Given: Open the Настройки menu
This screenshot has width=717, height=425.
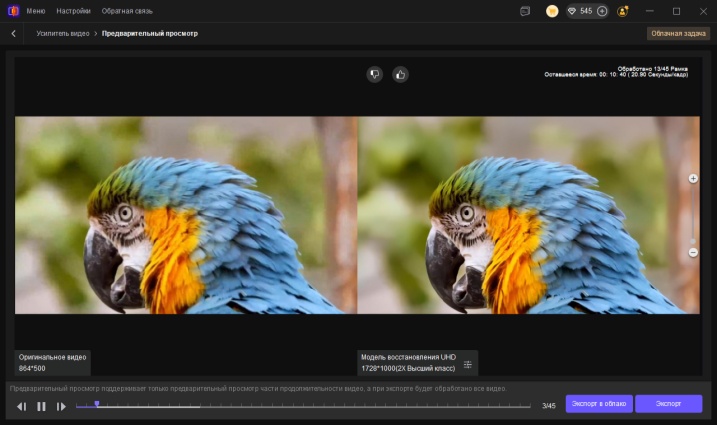Looking at the screenshot, I should pyautogui.click(x=72, y=11).
